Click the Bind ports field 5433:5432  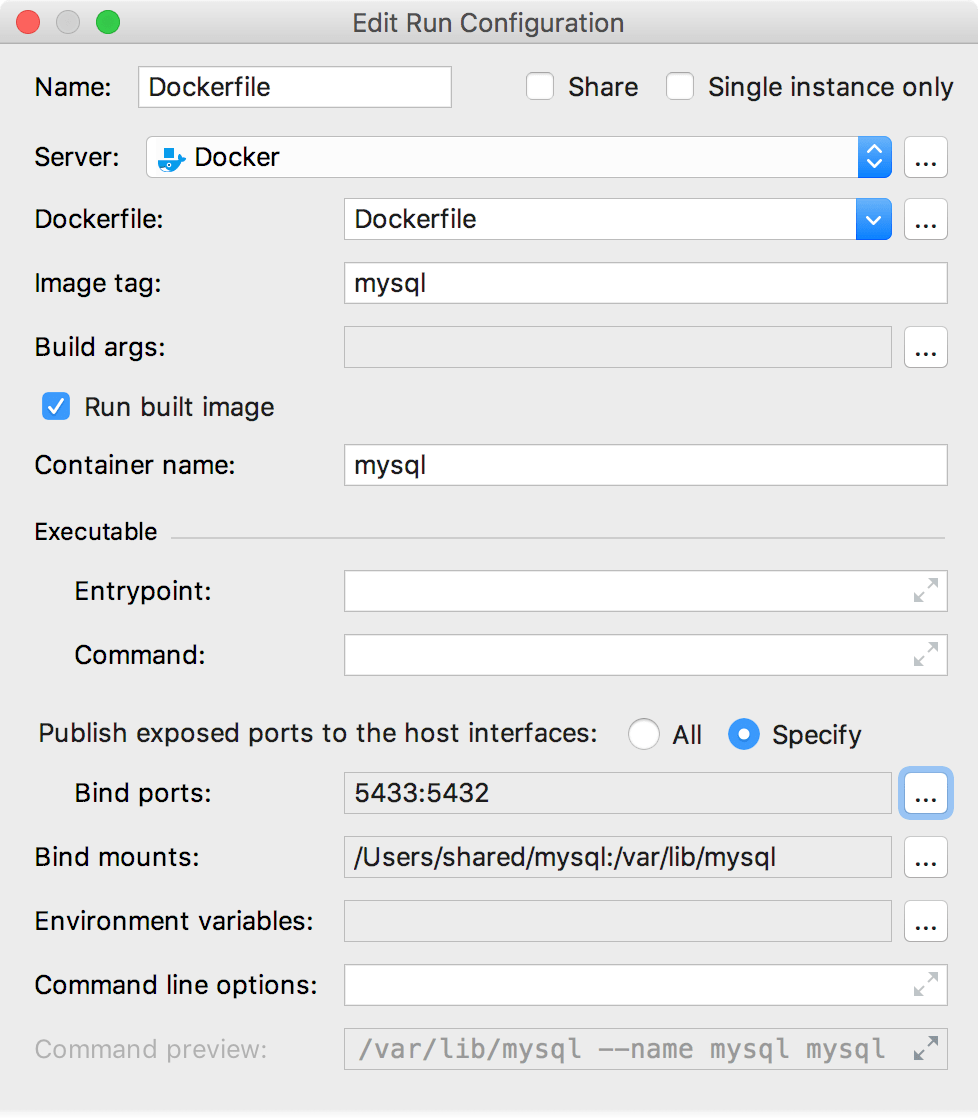[617, 793]
